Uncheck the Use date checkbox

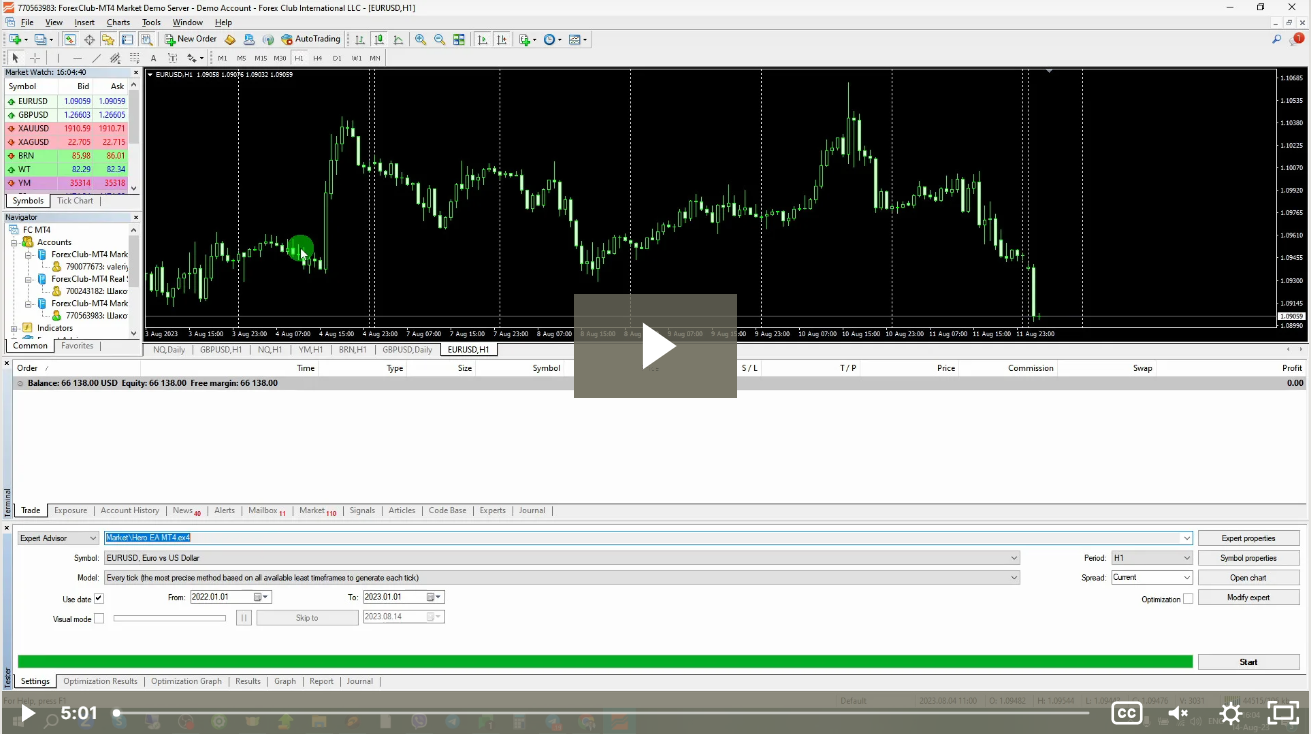[x=98, y=597]
